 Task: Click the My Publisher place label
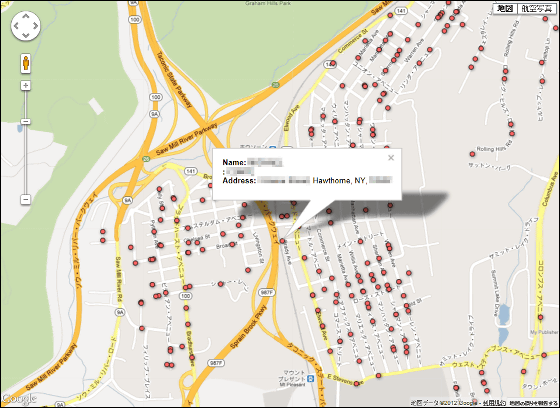click(544, 332)
